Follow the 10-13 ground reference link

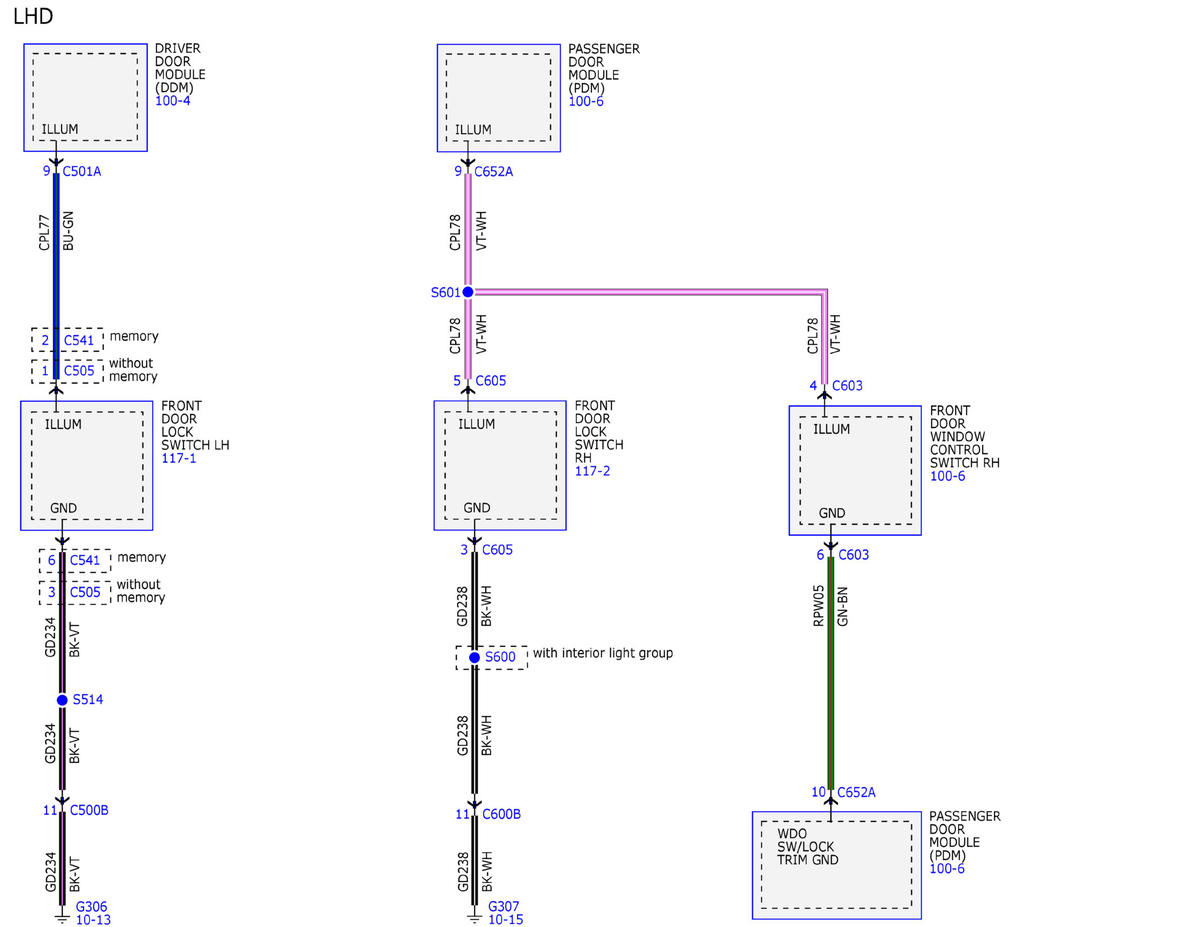[93, 920]
